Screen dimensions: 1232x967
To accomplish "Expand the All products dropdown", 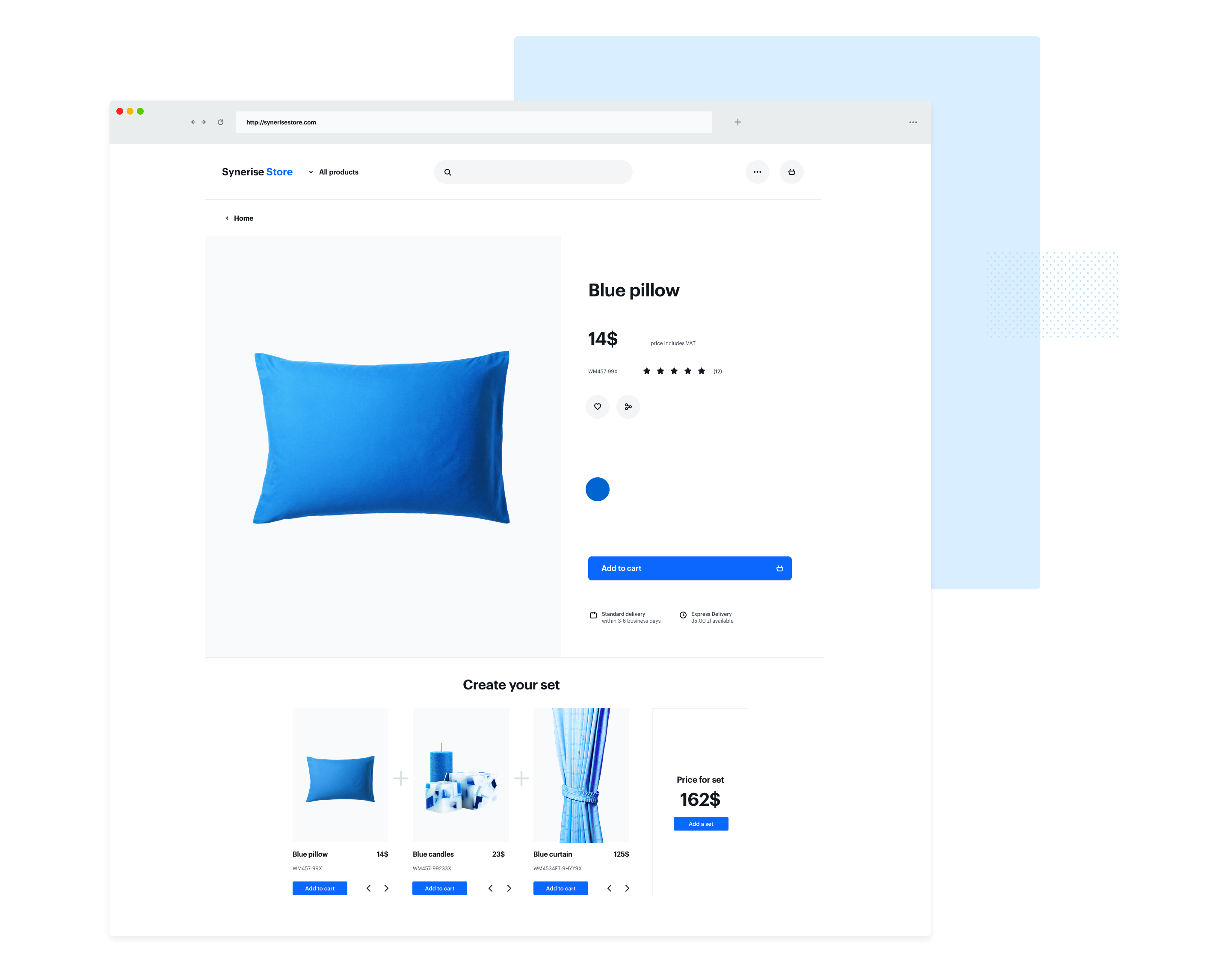I will click(334, 171).
